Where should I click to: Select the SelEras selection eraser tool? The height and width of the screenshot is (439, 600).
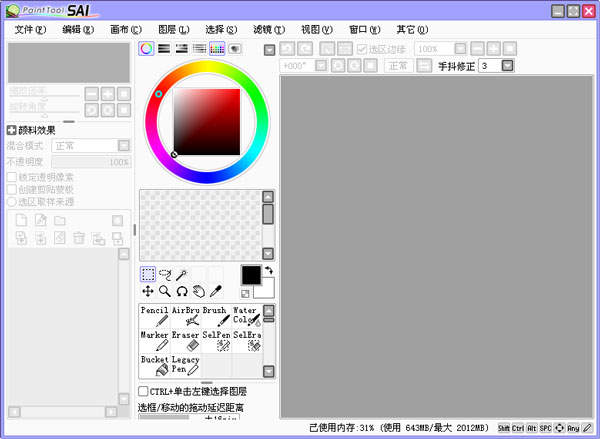coord(247,341)
